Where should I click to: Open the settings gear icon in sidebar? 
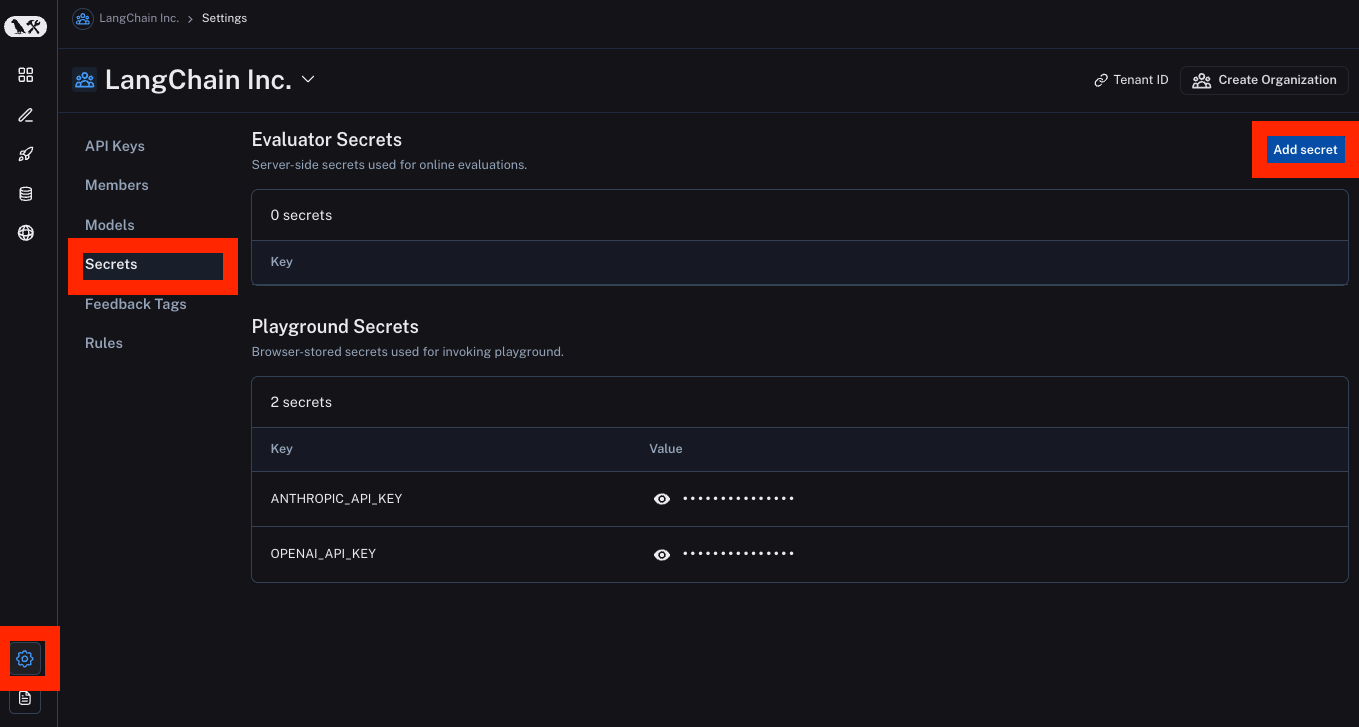(26, 659)
